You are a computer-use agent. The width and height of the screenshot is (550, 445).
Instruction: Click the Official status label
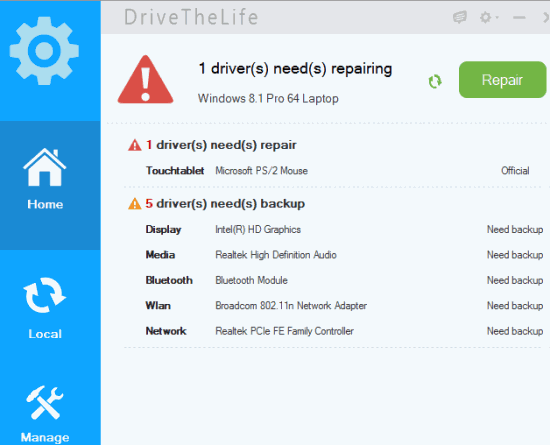point(515,171)
